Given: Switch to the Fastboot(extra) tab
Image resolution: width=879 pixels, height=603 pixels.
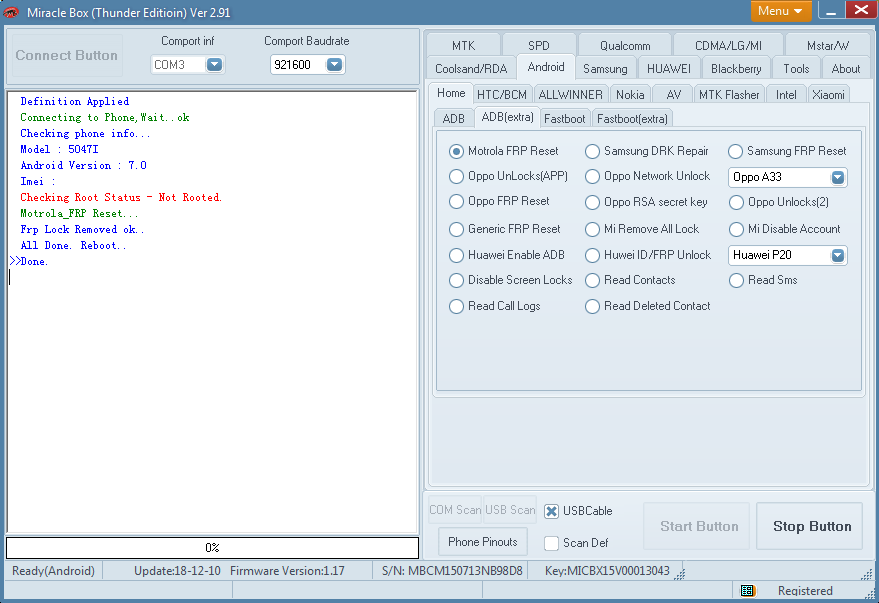Looking at the screenshot, I should click(x=632, y=119).
